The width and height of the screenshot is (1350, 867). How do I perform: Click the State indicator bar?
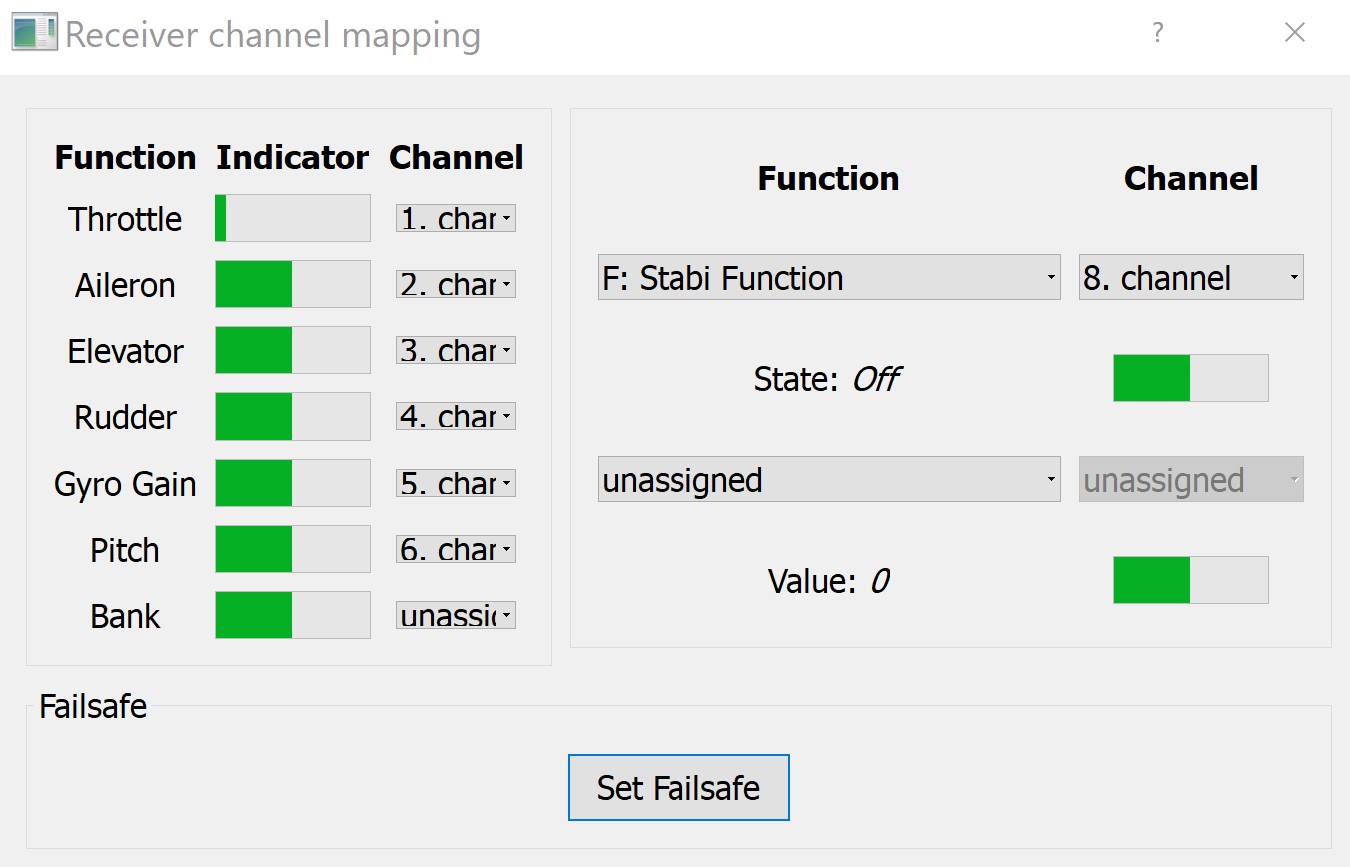1190,378
